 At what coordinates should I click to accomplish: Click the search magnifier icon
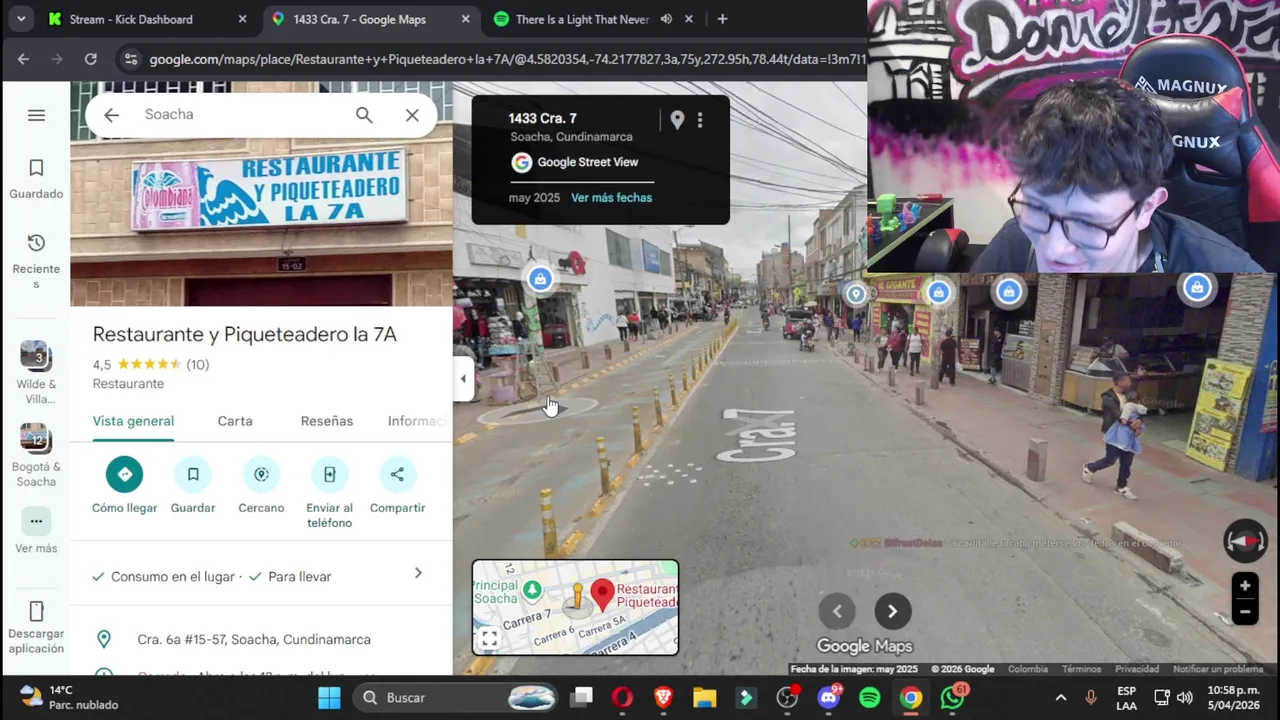pos(364,115)
